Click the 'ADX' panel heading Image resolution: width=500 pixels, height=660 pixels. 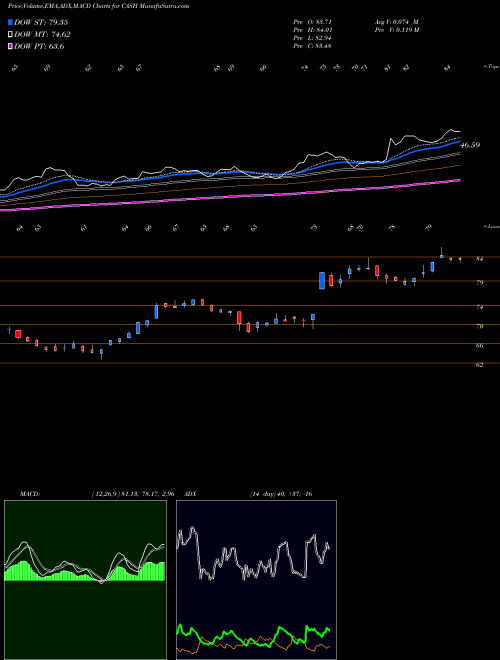point(191,494)
